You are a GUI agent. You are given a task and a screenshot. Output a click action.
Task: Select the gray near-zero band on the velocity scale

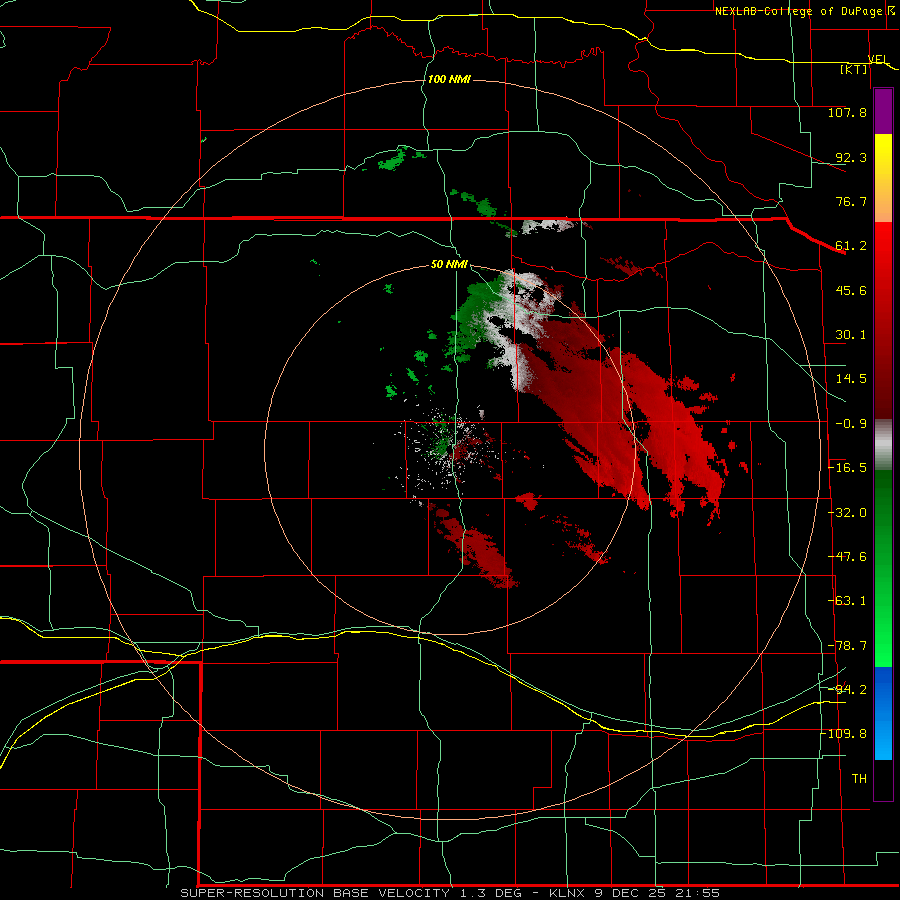[883, 445]
